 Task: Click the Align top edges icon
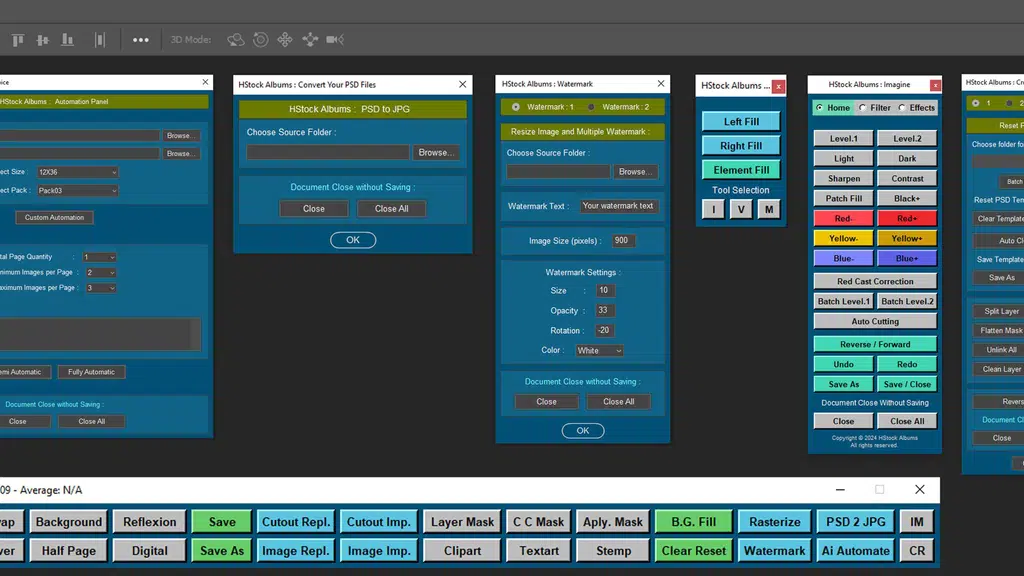18,40
